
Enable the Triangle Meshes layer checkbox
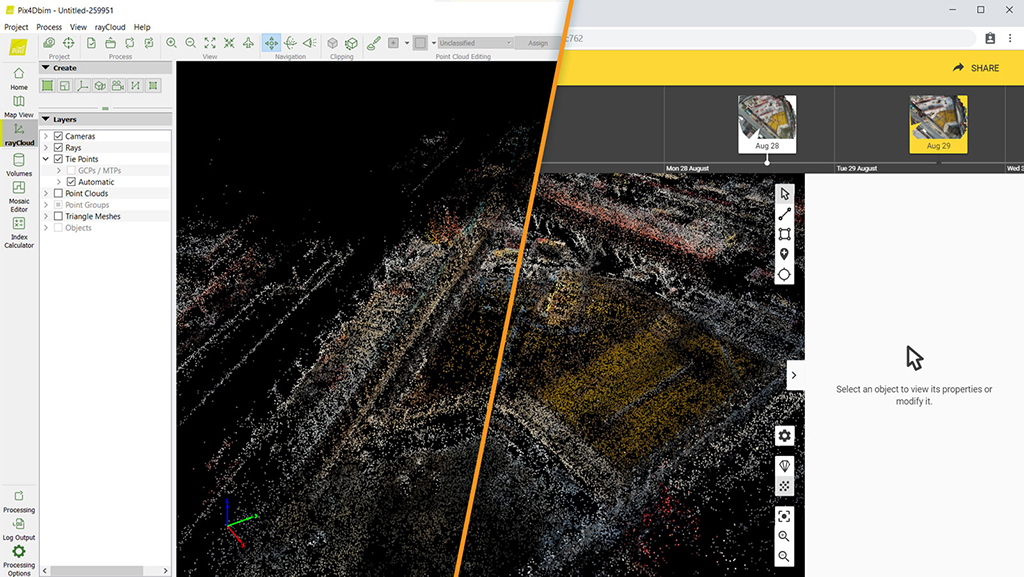click(58, 216)
